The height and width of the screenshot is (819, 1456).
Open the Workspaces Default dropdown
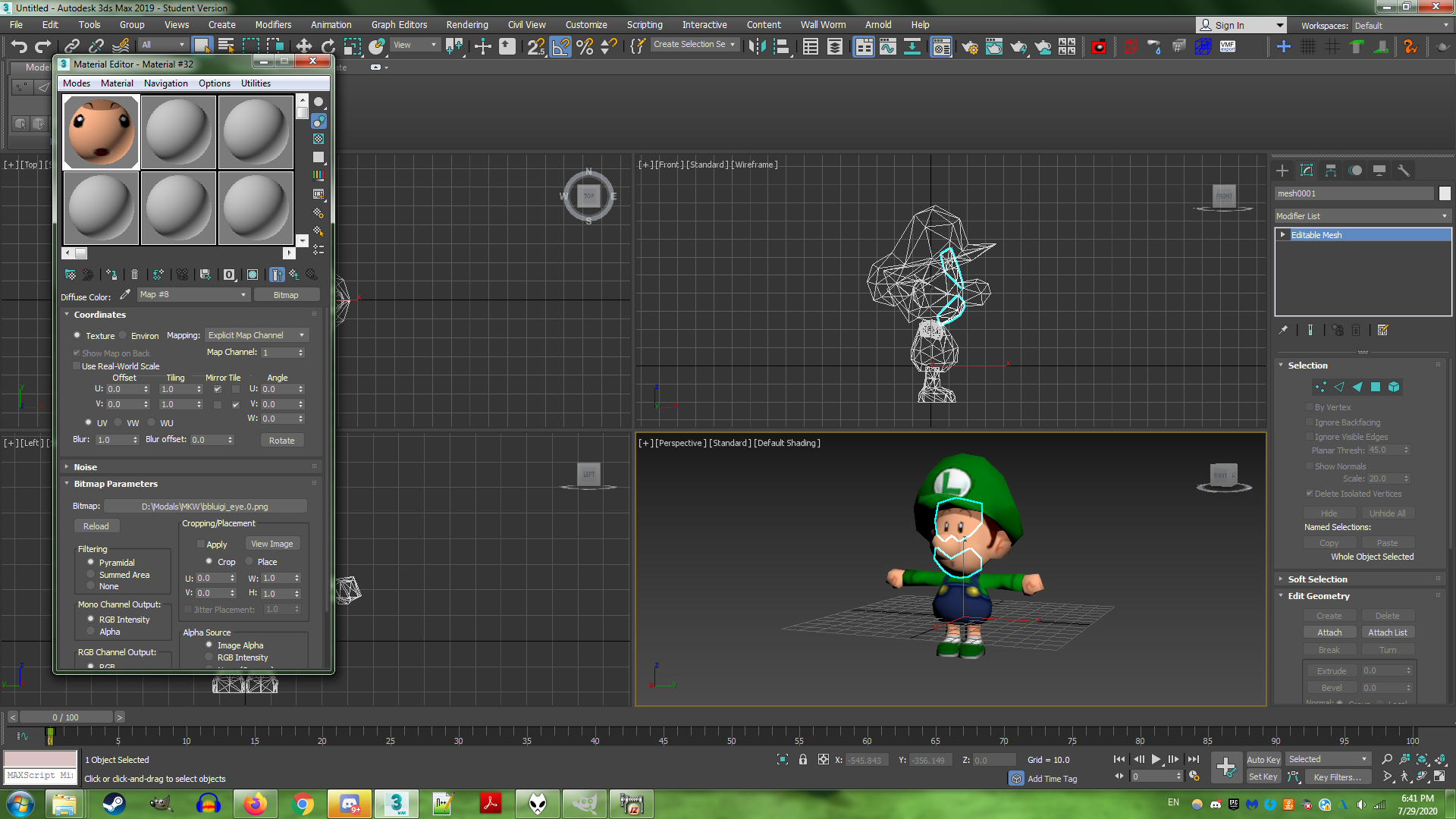pos(1401,25)
